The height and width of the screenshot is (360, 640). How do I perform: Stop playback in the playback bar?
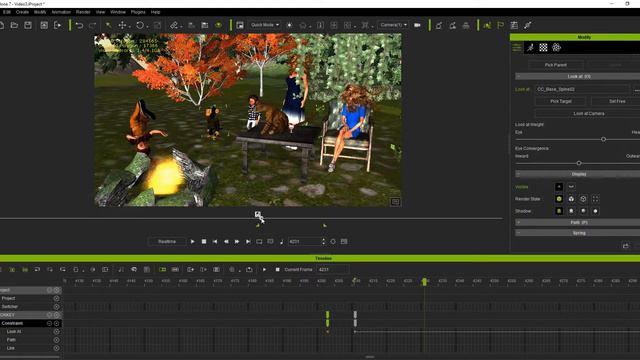tap(204, 242)
